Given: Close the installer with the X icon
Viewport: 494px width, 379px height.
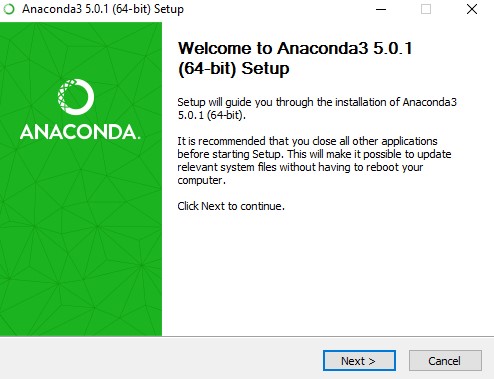Looking at the screenshot, I should point(472,9).
